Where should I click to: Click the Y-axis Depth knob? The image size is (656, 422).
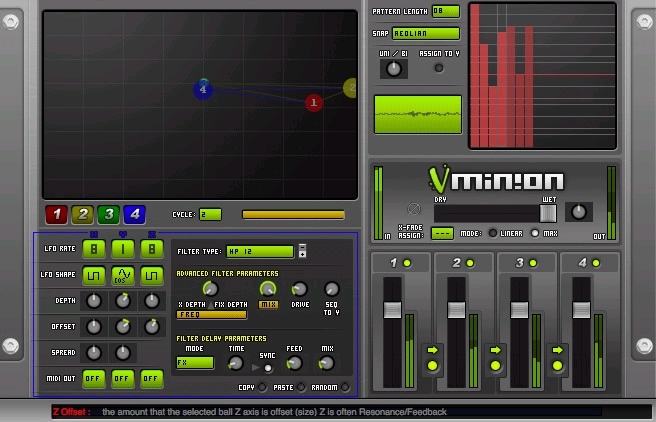pos(123,301)
